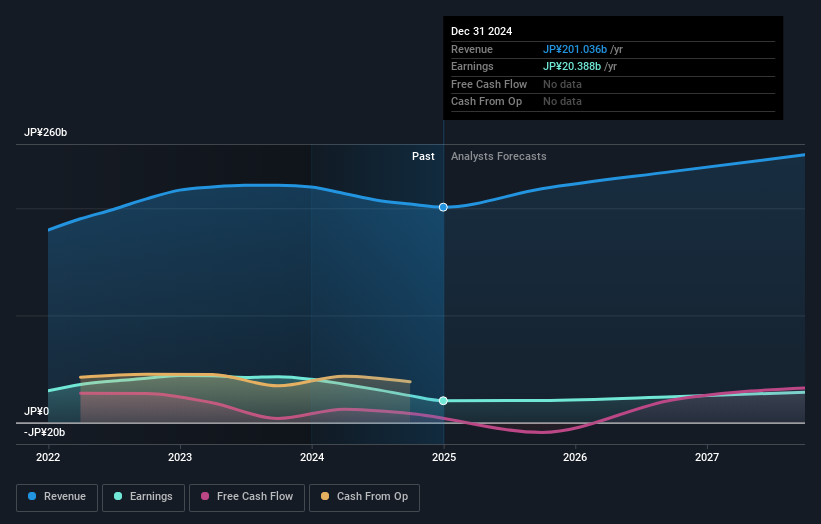Click the Dec 31 2024 tooltip date
This screenshot has width=821, height=524.
point(482,31)
